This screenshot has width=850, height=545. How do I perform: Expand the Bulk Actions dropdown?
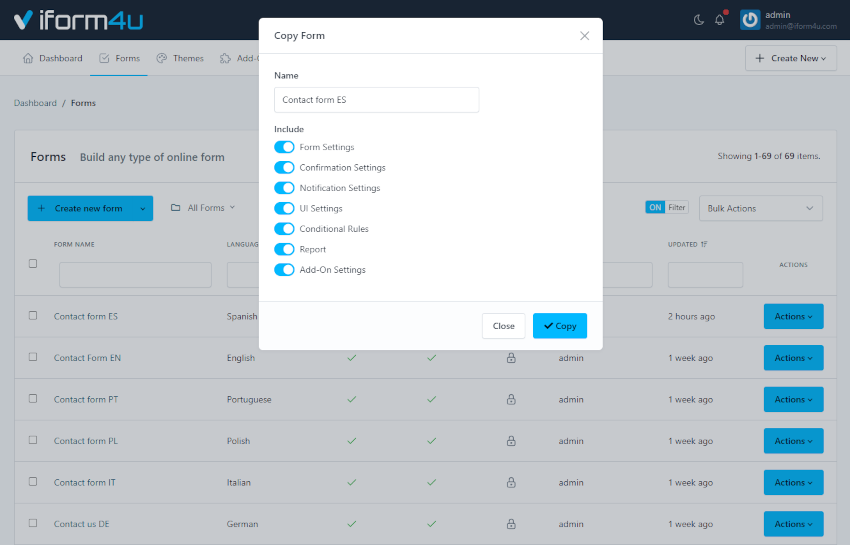click(x=760, y=208)
